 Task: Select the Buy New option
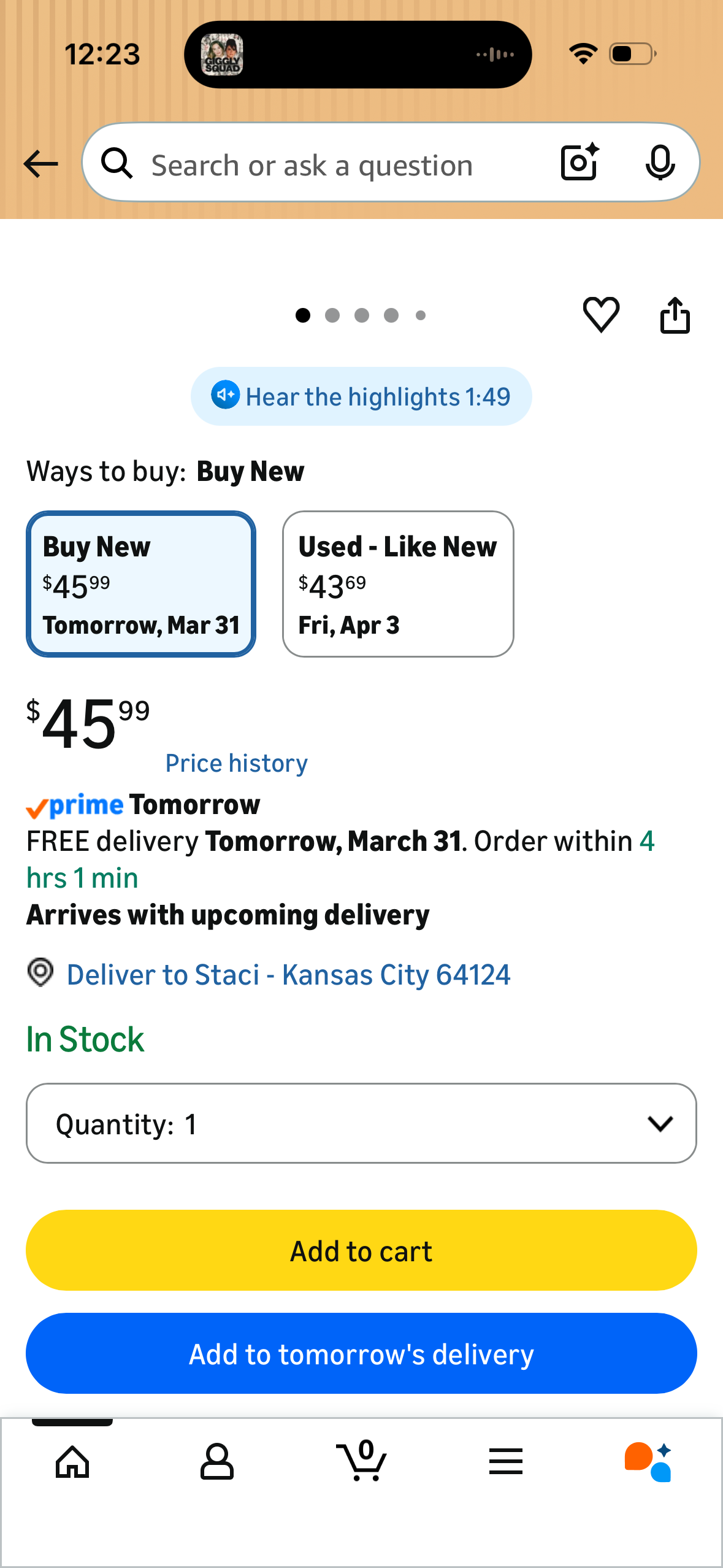[141, 584]
